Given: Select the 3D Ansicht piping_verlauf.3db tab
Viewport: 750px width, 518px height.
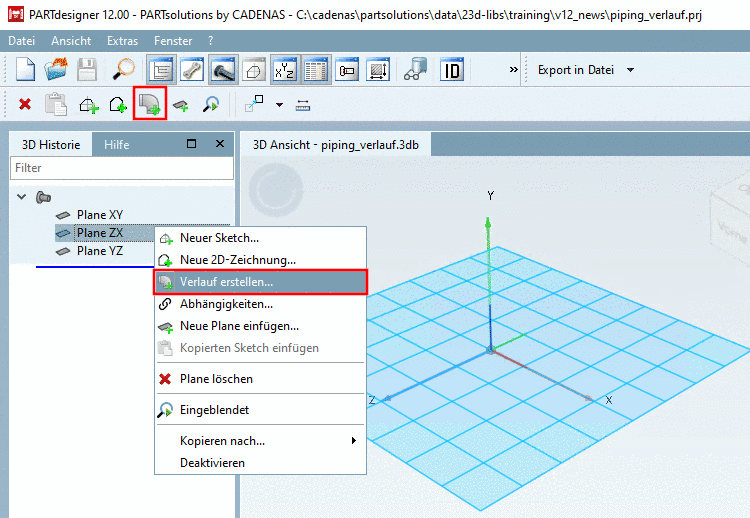Looking at the screenshot, I should (x=335, y=144).
